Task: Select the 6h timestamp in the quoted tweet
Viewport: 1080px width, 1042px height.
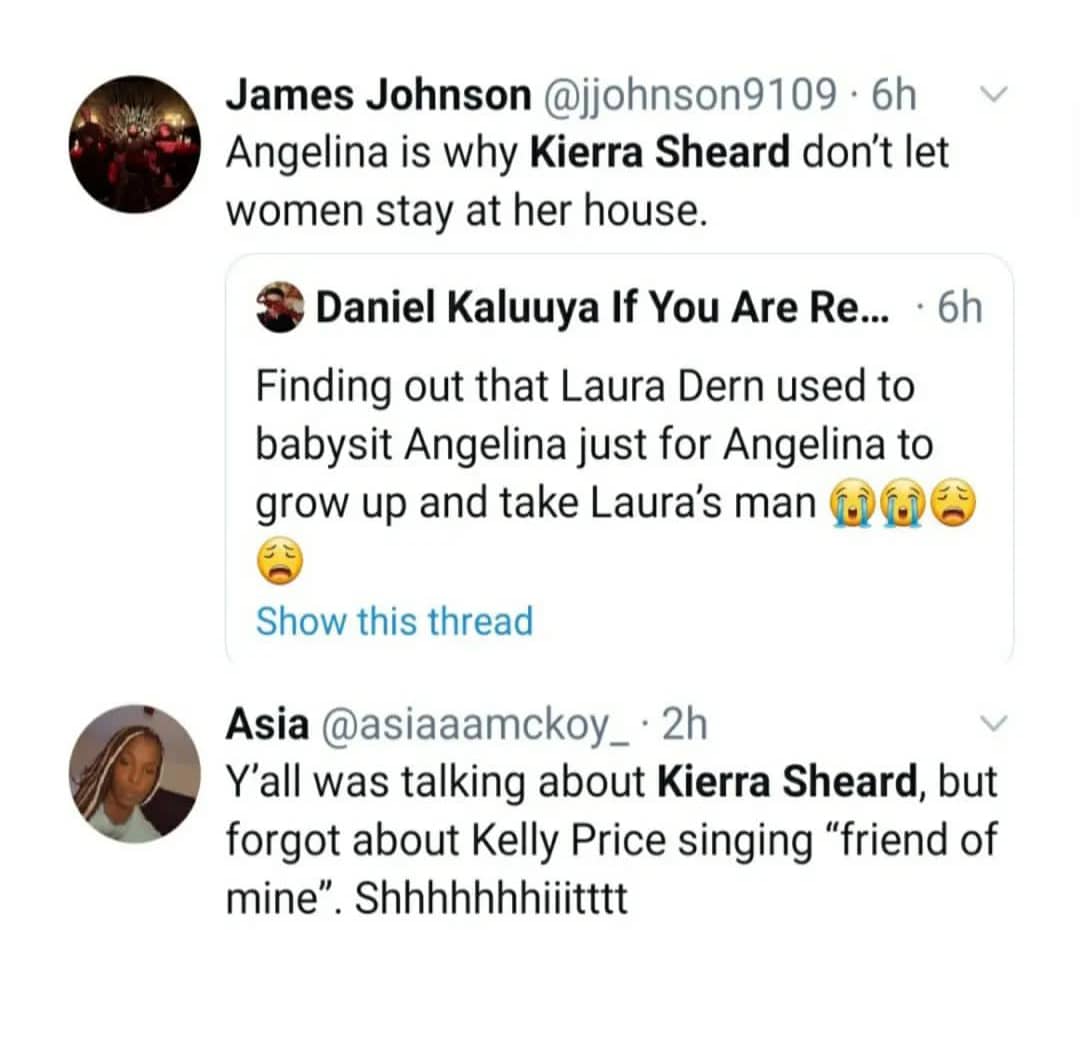Action: pos(959,308)
